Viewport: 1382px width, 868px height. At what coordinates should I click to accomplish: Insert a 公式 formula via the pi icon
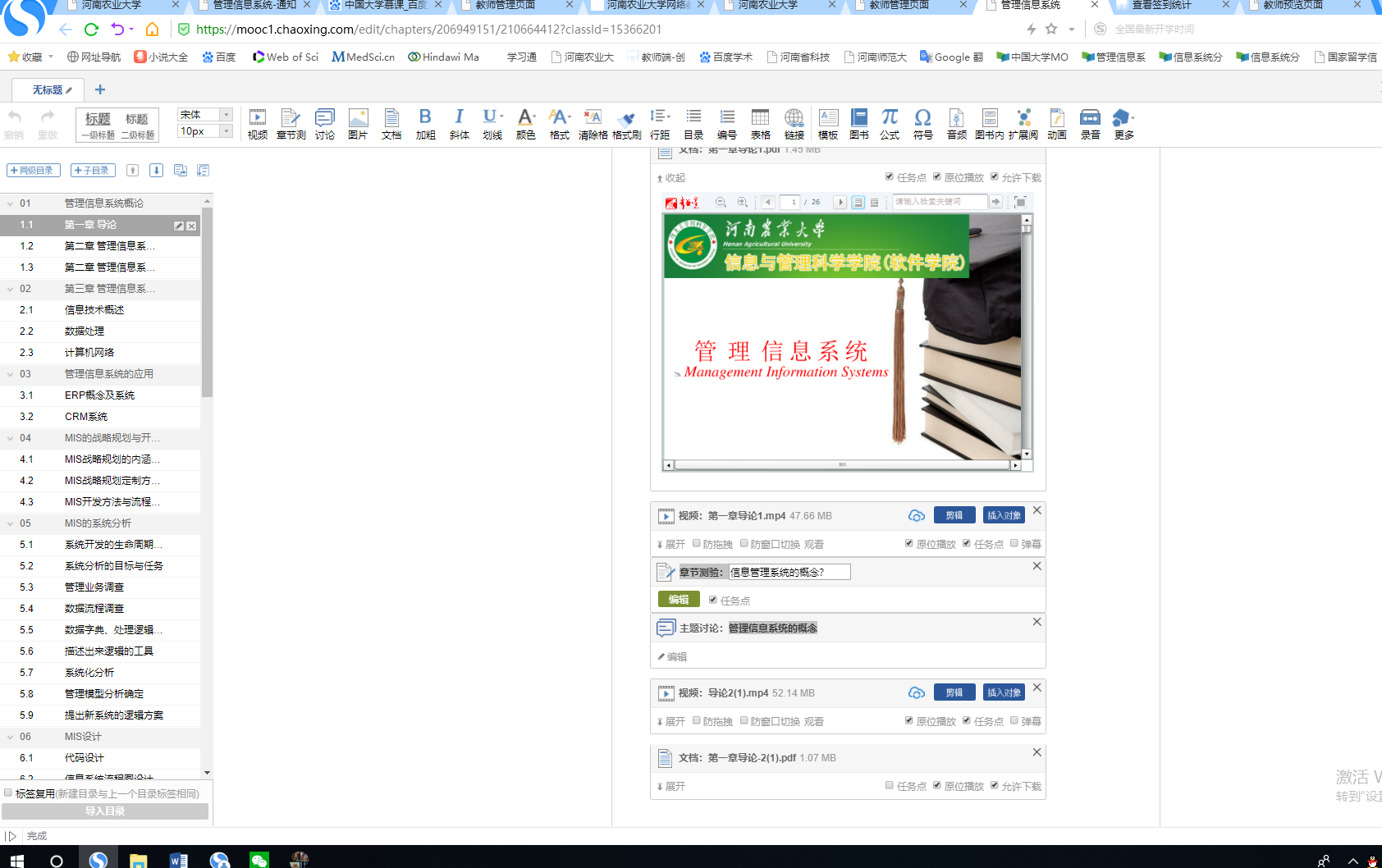click(890, 124)
